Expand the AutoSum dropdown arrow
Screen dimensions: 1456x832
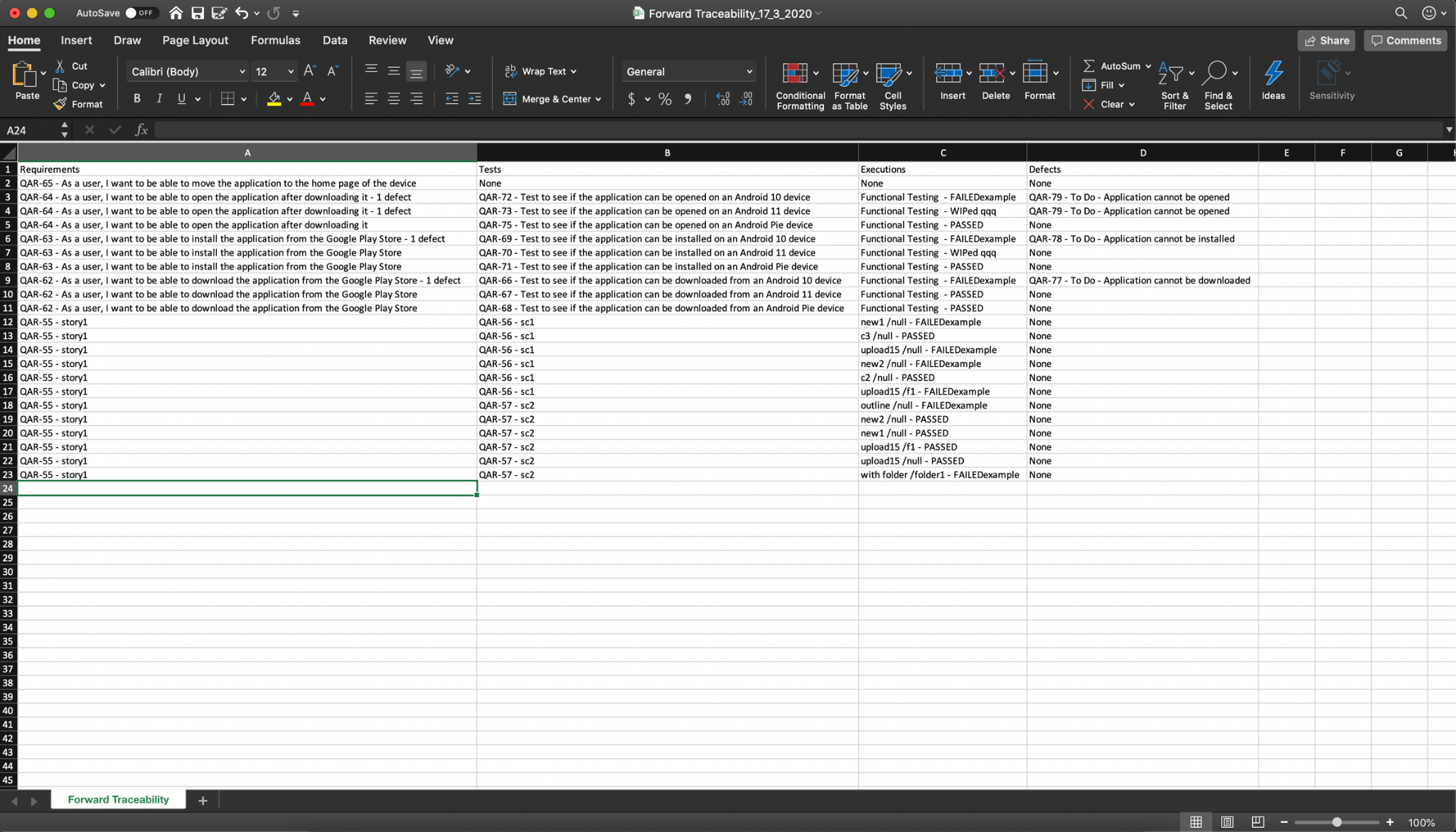click(1148, 66)
